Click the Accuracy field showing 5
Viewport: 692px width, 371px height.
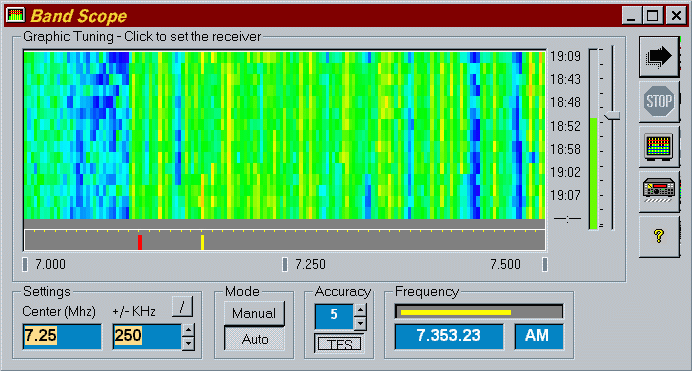(334, 316)
